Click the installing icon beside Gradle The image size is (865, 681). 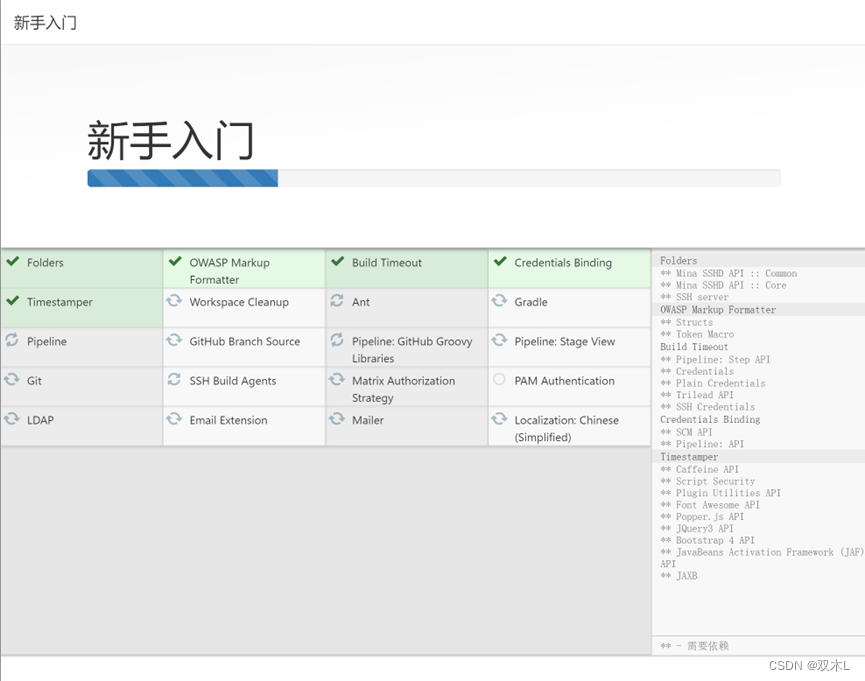[x=499, y=301]
